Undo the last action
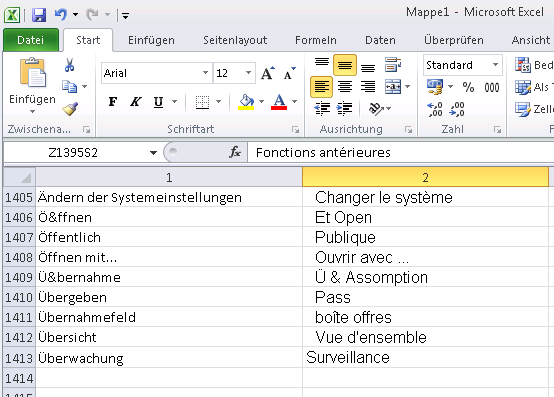 pos(61,14)
